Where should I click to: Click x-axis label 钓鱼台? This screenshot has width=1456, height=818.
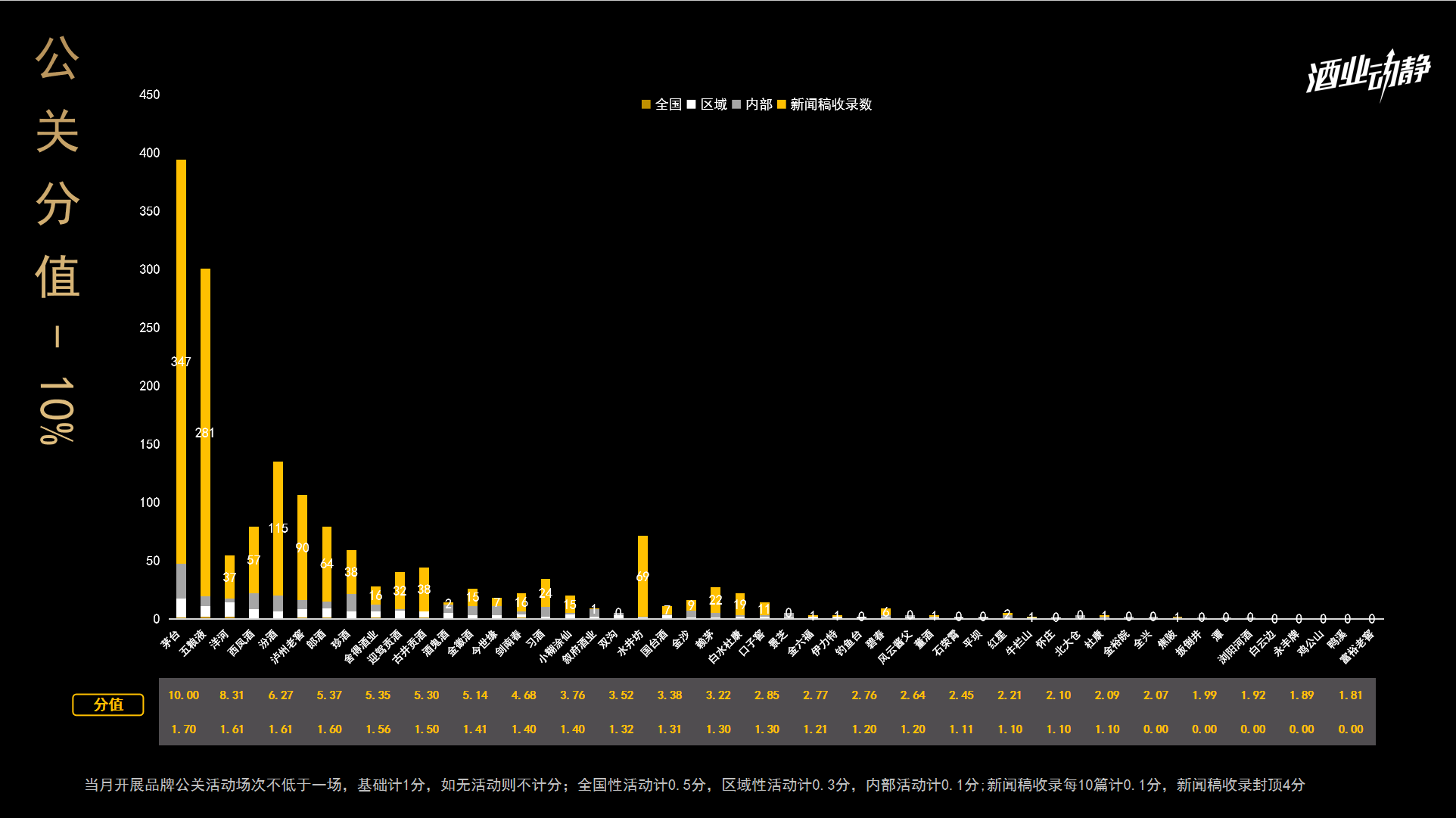point(848,642)
